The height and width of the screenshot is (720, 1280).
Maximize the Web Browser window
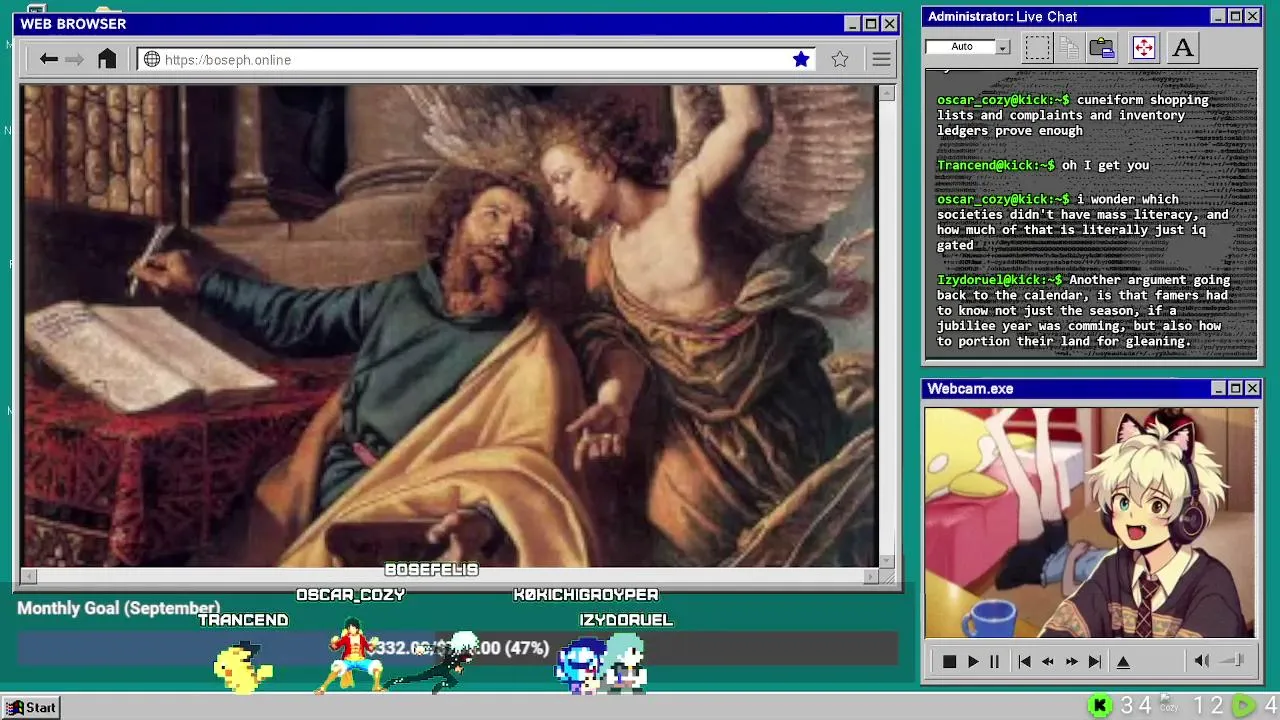(870, 24)
